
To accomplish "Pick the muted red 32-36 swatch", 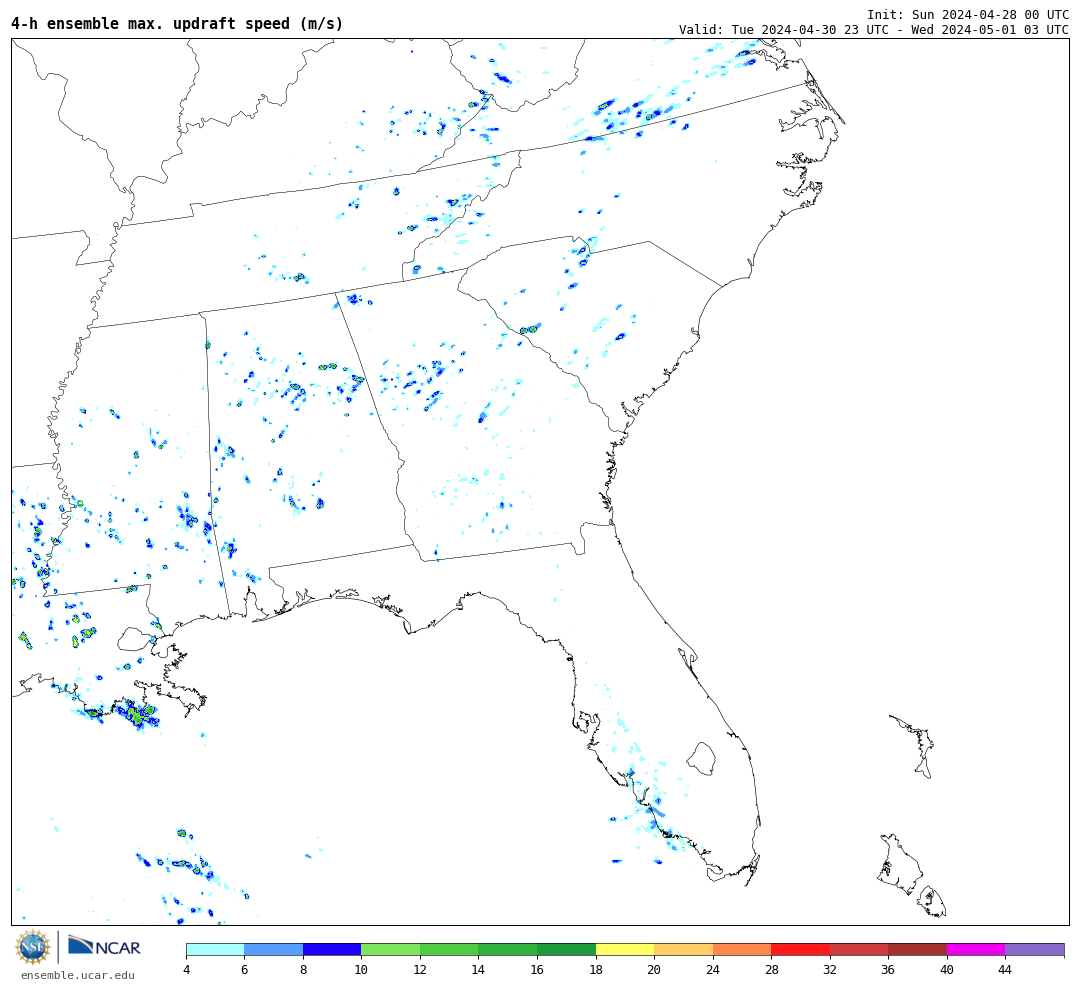I will click(859, 949).
